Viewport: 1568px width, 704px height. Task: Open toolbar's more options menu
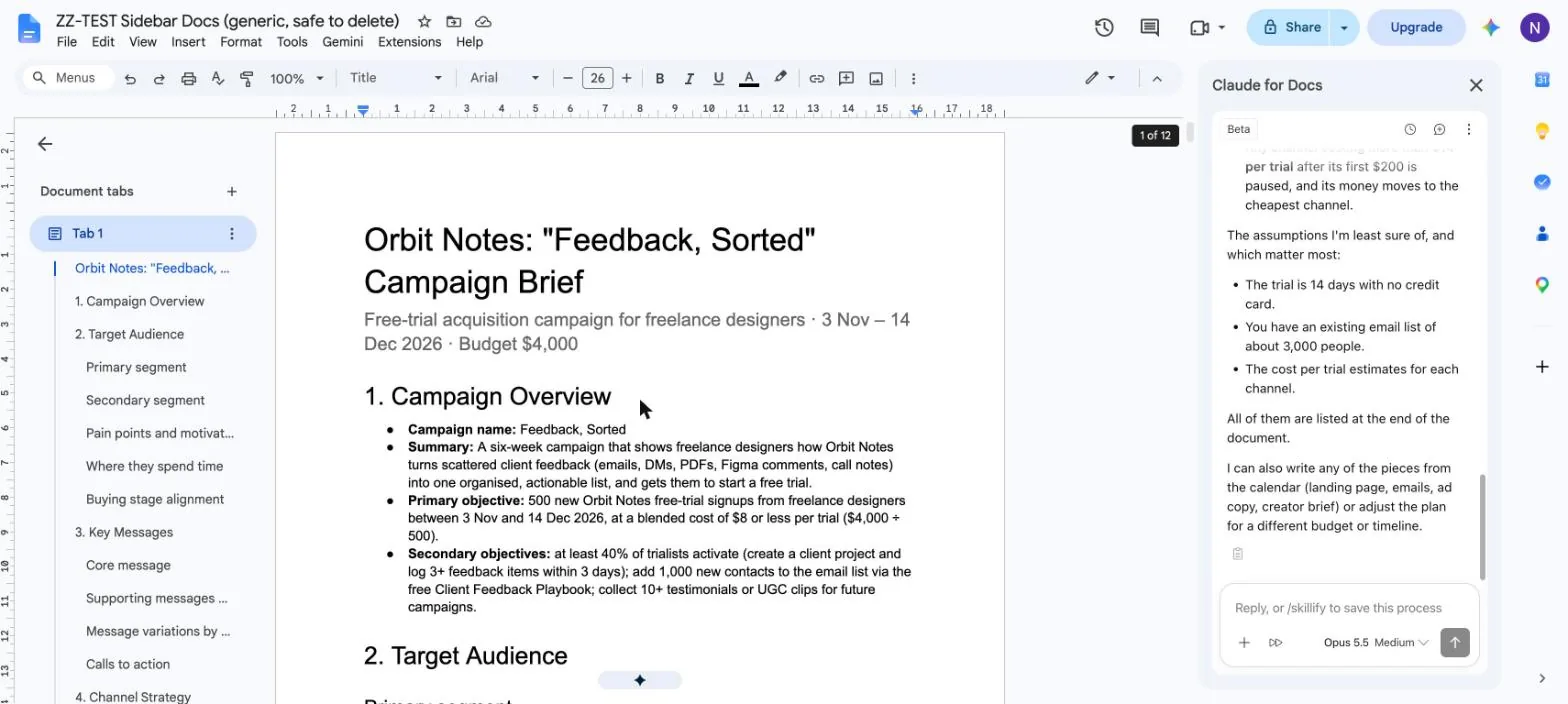point(913,78)
